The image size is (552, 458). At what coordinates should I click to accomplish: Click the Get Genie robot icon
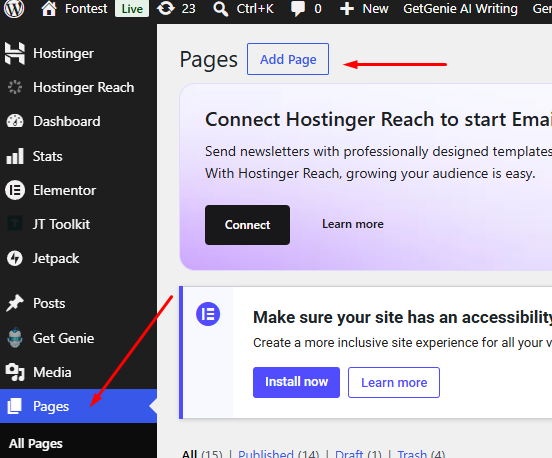pos(15,338)
